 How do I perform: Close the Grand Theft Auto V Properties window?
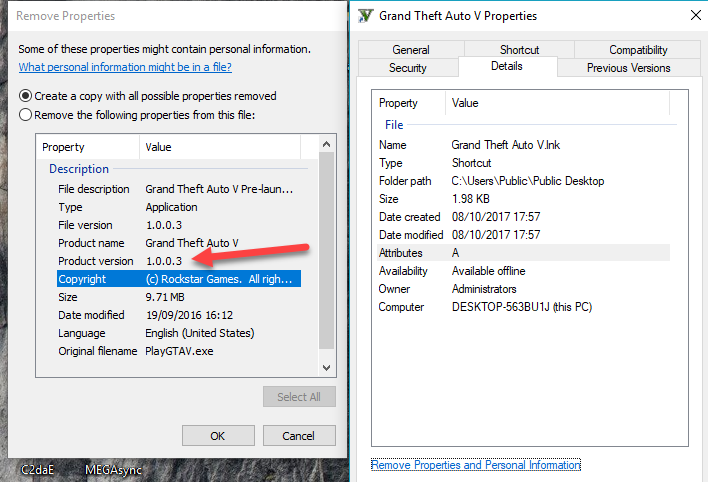(696, 15)
